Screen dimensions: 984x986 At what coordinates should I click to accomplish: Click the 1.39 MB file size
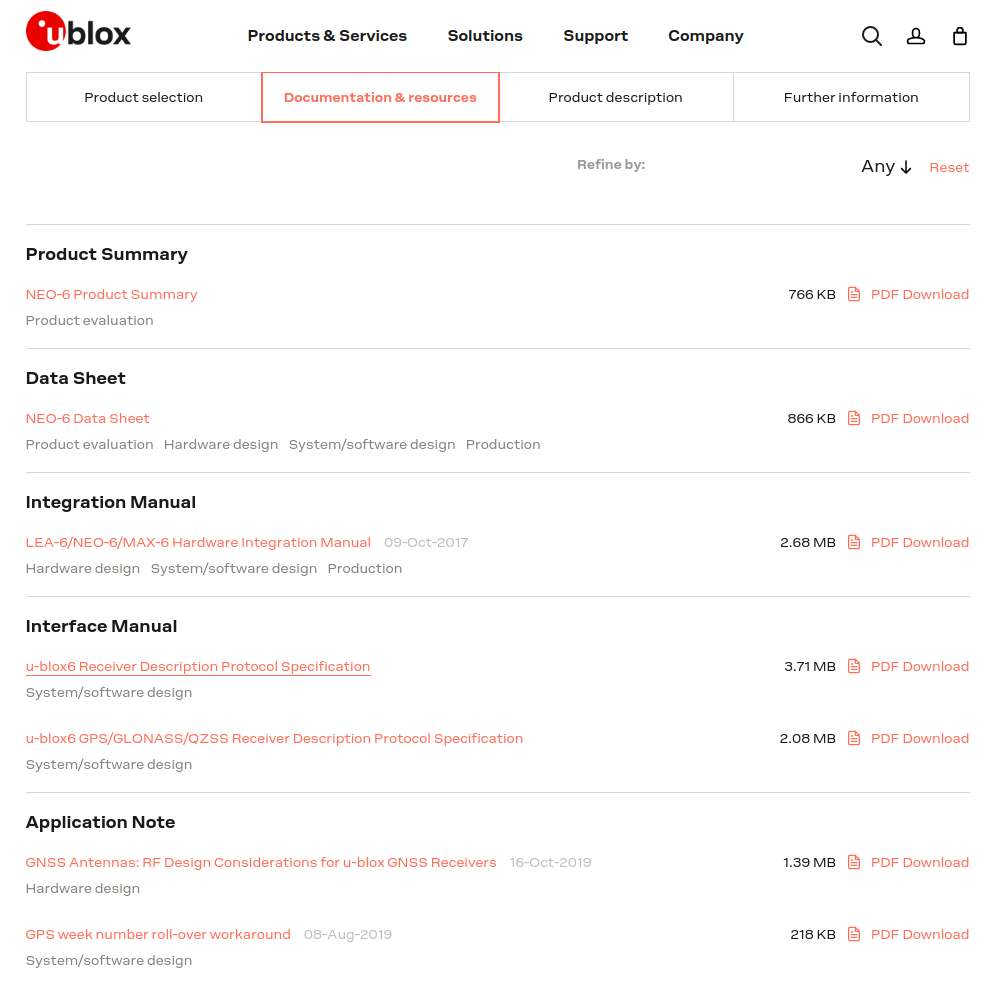pos(809,862)
